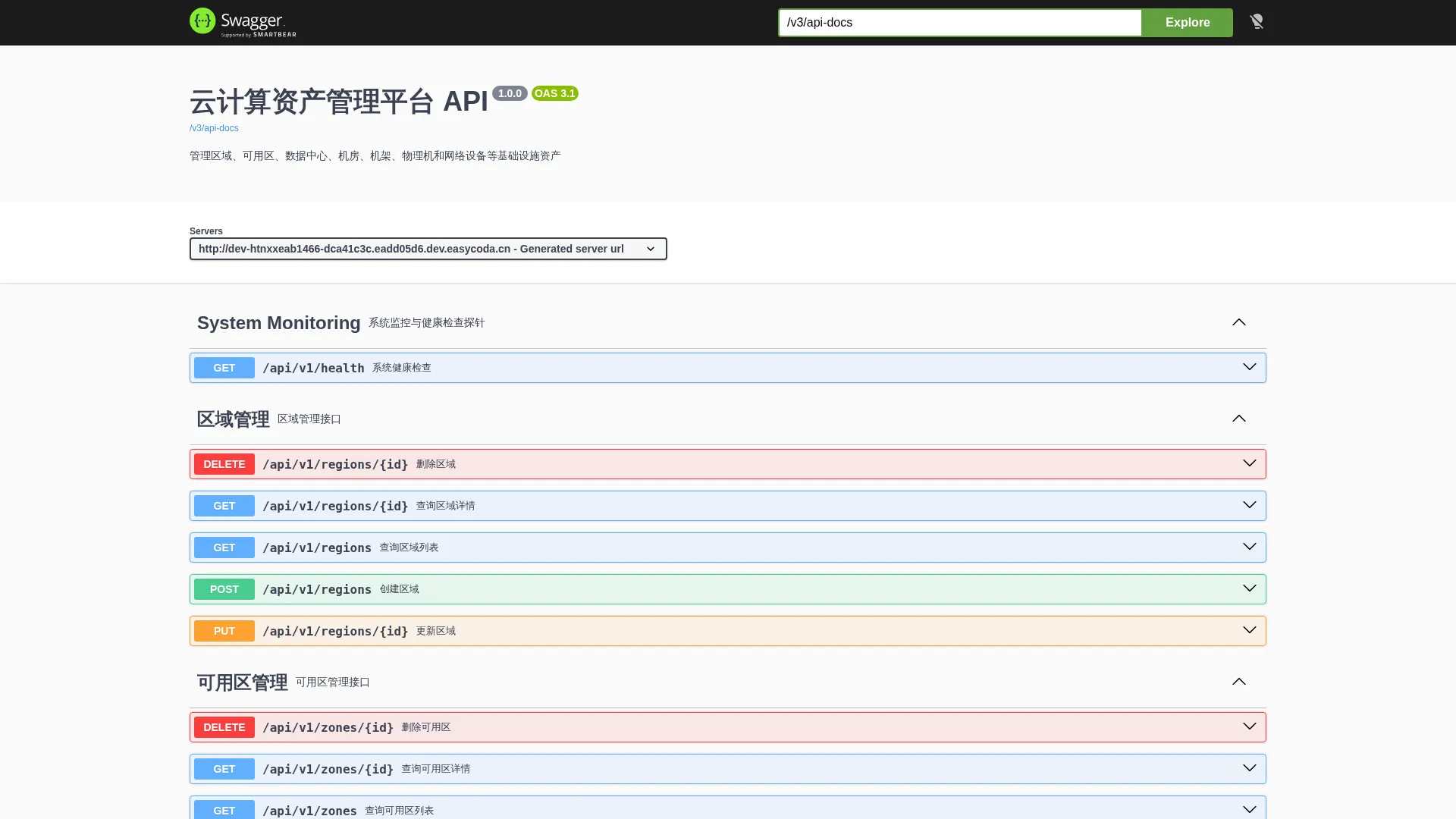Click path /api/v1/health

pos(313,368)
